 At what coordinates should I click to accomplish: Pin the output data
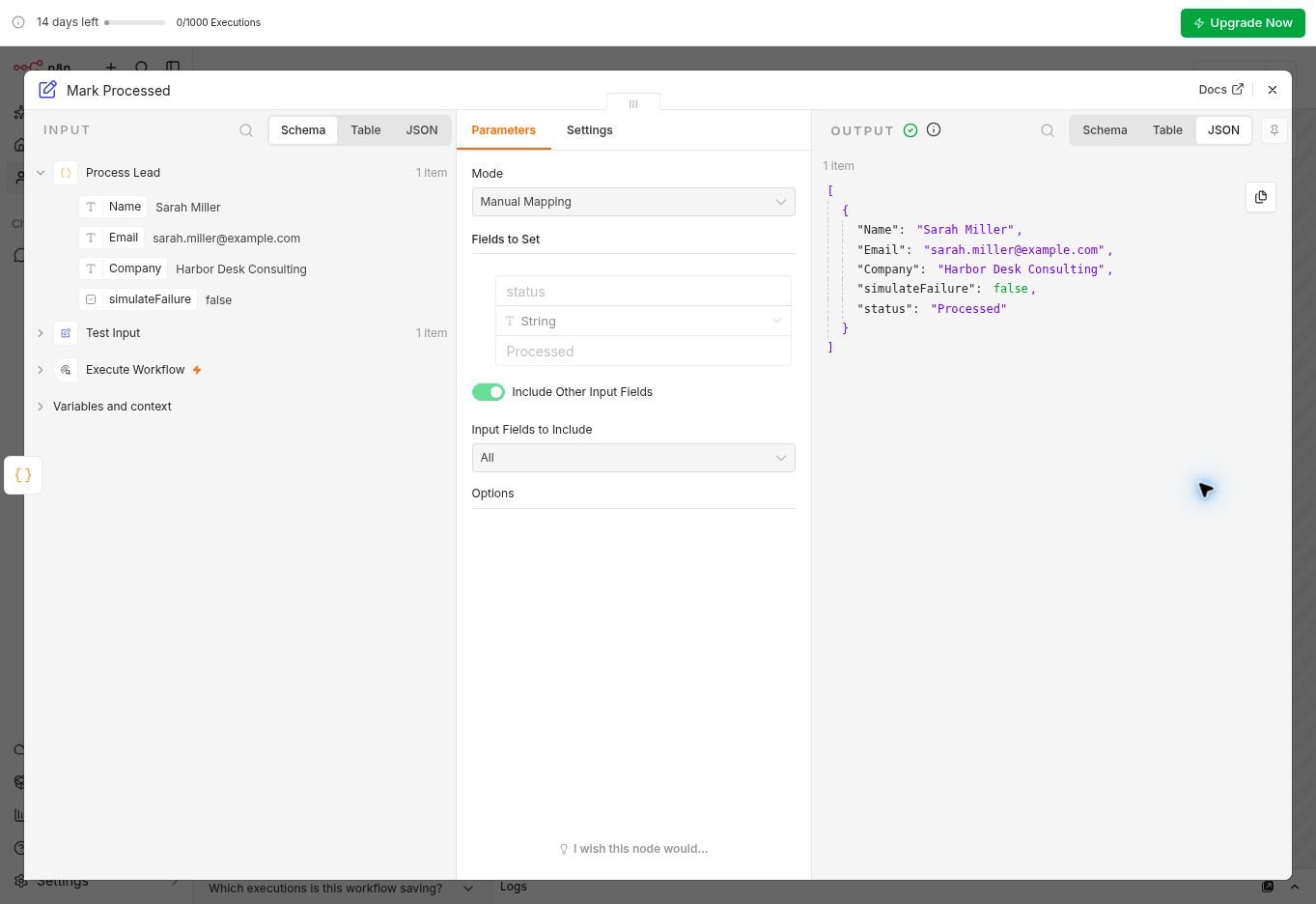(x=1274, y=130)
